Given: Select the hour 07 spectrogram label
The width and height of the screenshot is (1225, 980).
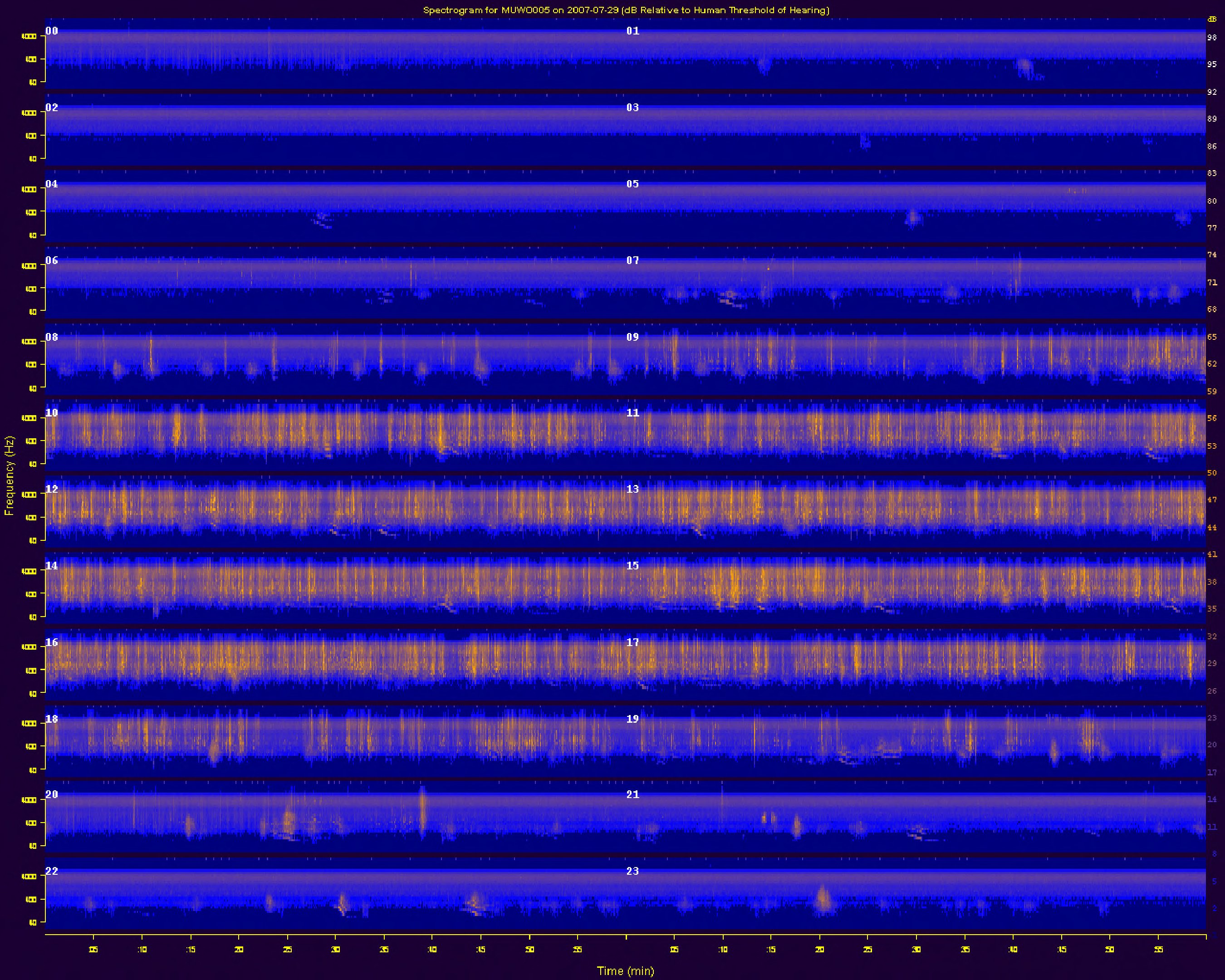Looking at the screenshot, I should point(632,261).
